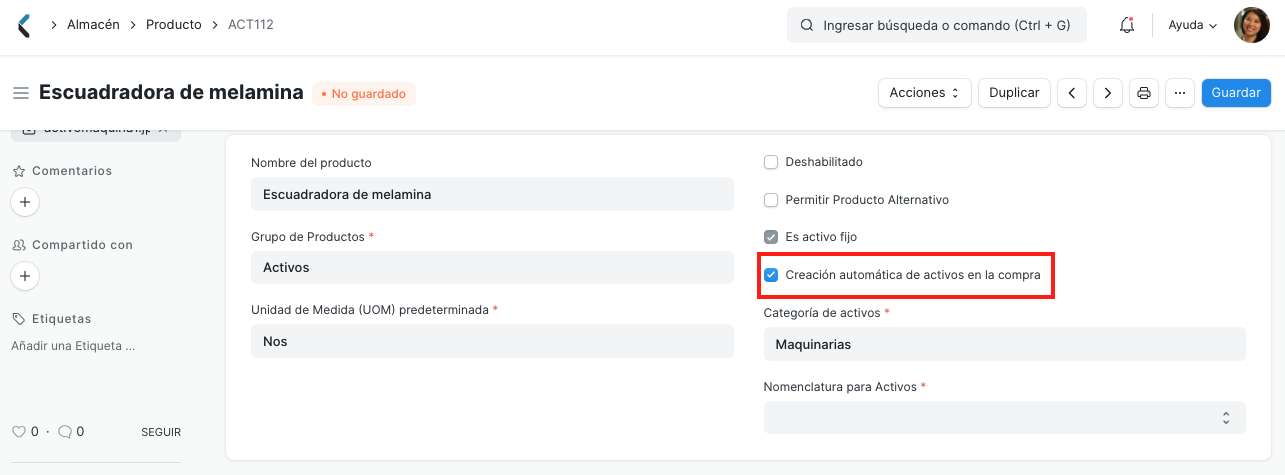The image size is (1285, 475).
Task: Open the Nomenclatura para Activos select field
Action: 1005,418
